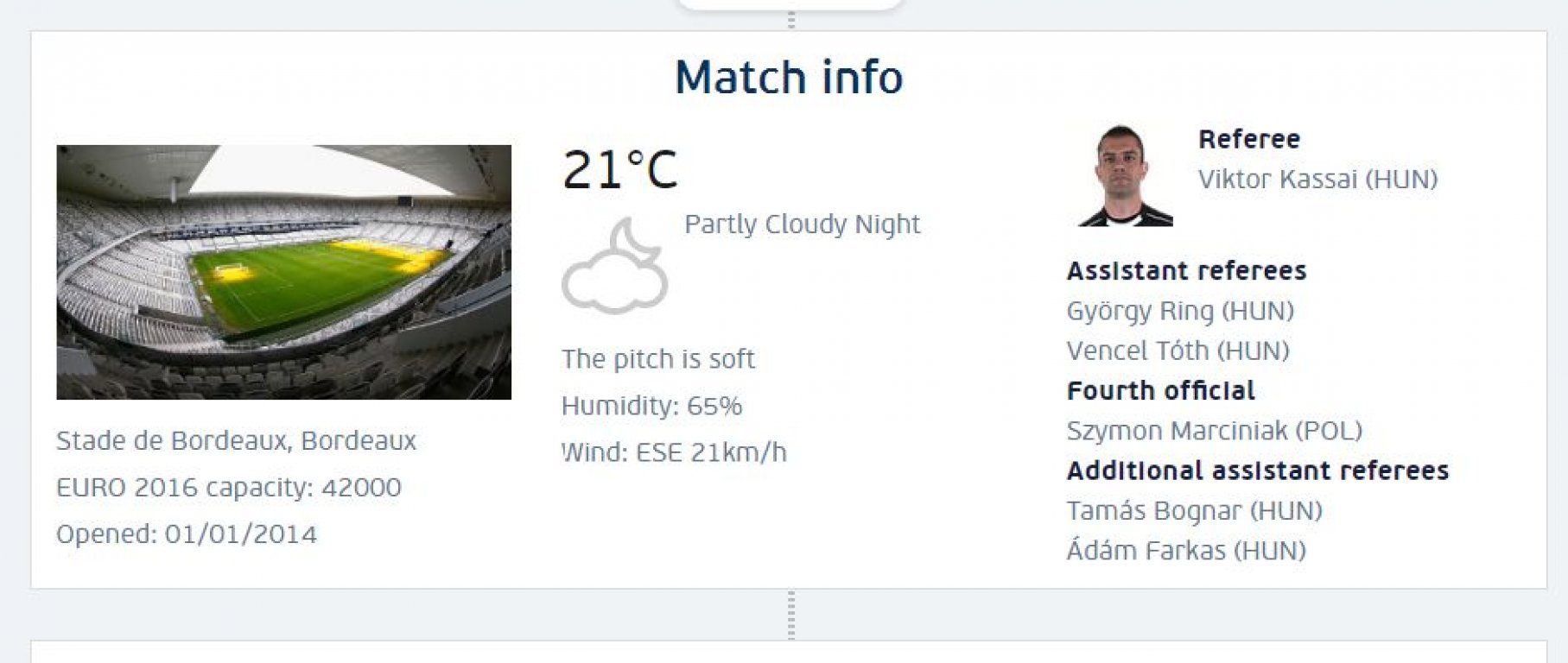Click additional assistant Ádám Farkas (HUN)

tap(1186, 550)
